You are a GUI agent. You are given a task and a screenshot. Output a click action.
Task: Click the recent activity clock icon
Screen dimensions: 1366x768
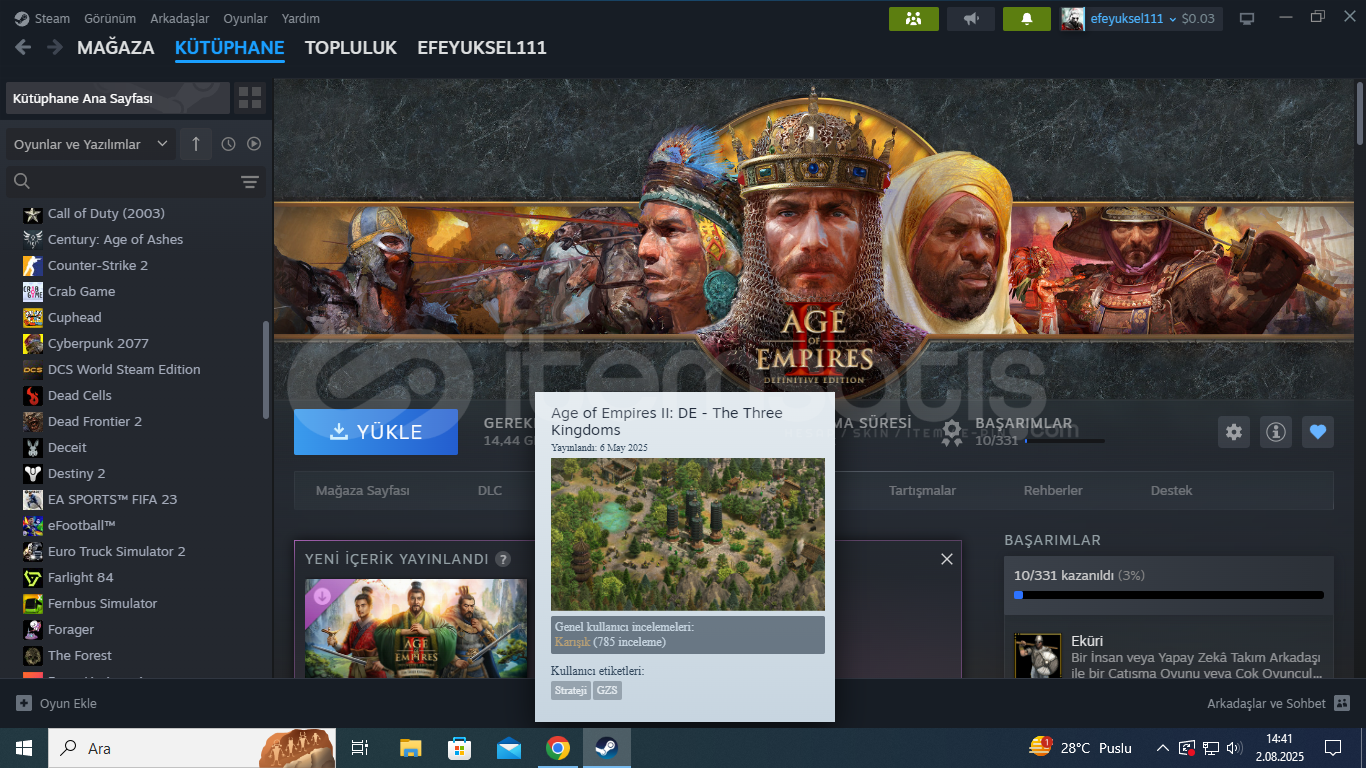228,144
